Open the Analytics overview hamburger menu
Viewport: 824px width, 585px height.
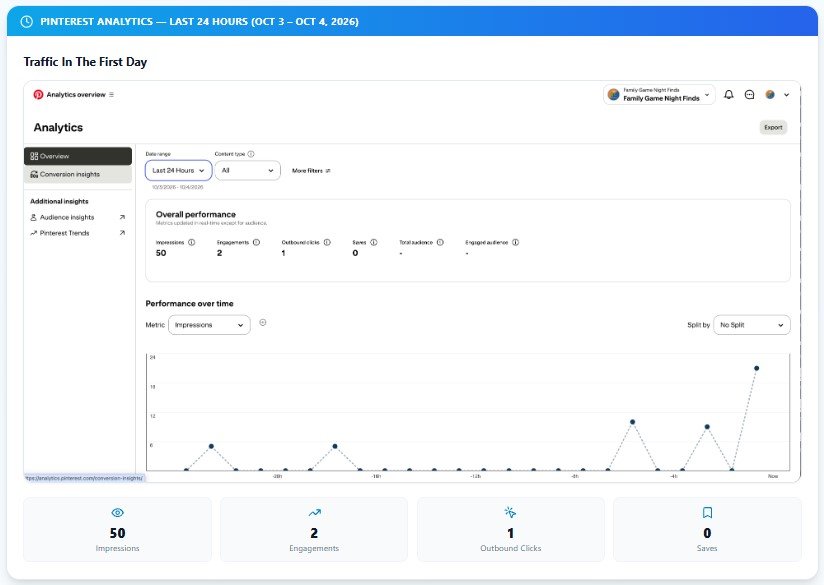tap(111, 95)
